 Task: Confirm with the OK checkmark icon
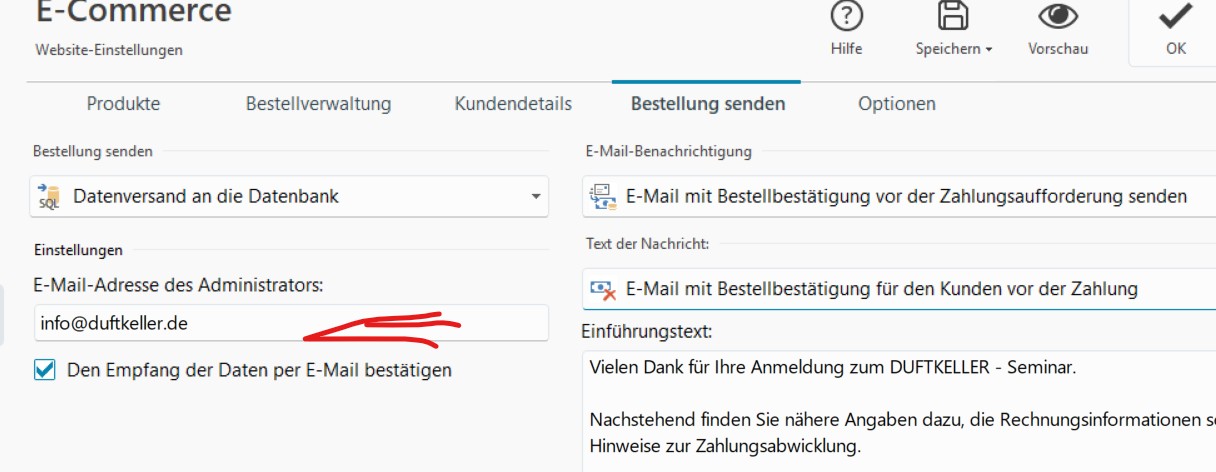(1175, 17)
